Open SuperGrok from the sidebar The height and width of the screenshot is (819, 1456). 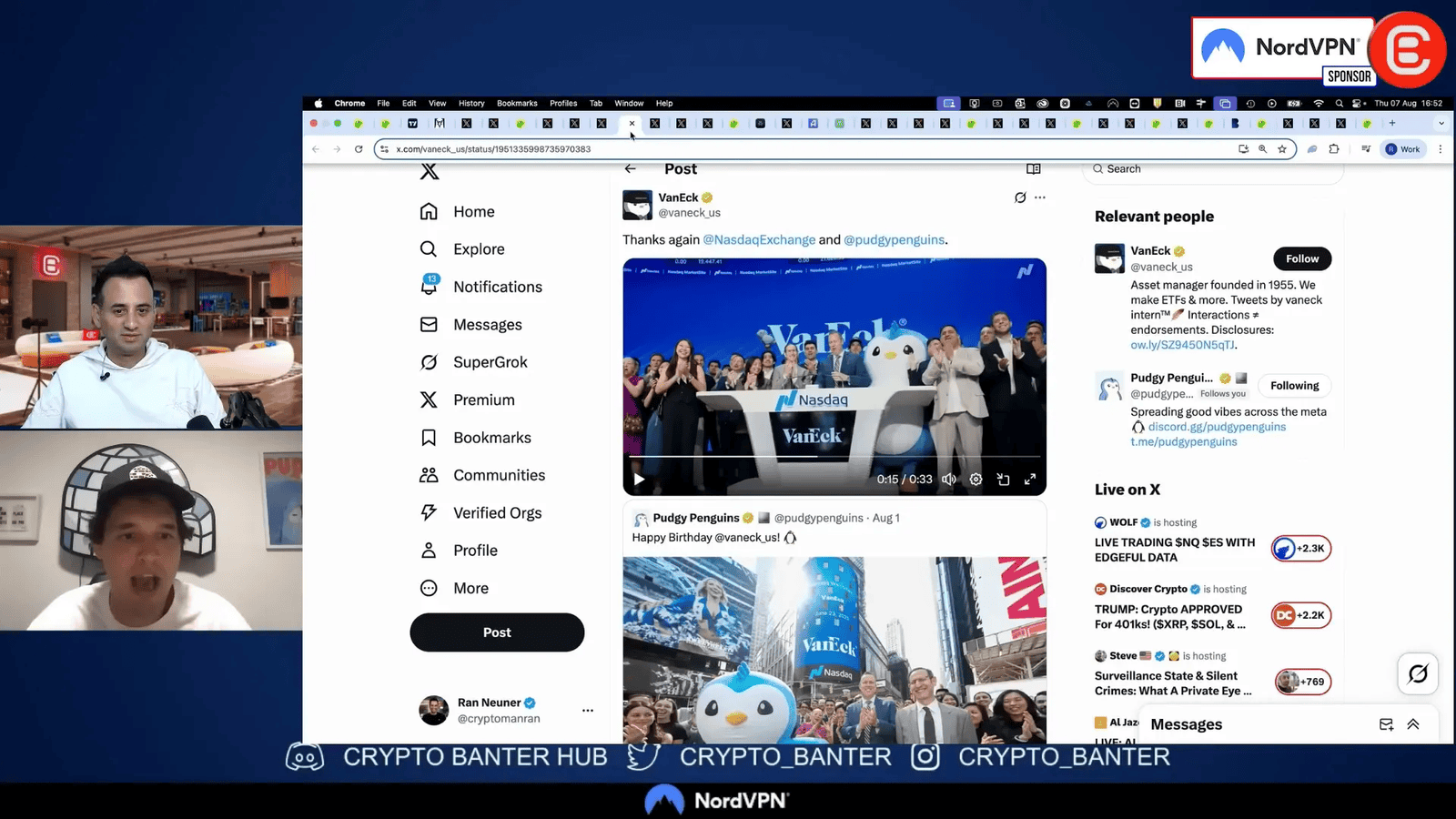click(x=490, y=362)
